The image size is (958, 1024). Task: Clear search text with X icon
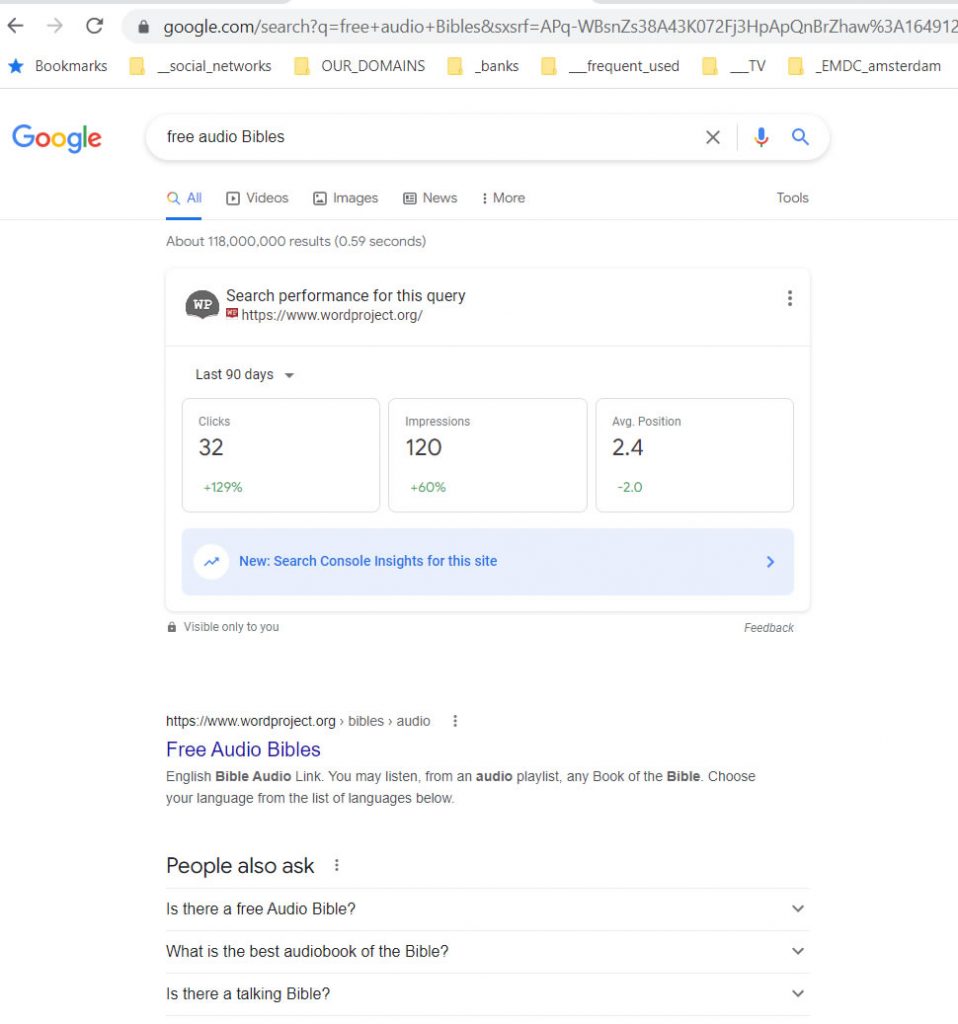pos(713,137)
